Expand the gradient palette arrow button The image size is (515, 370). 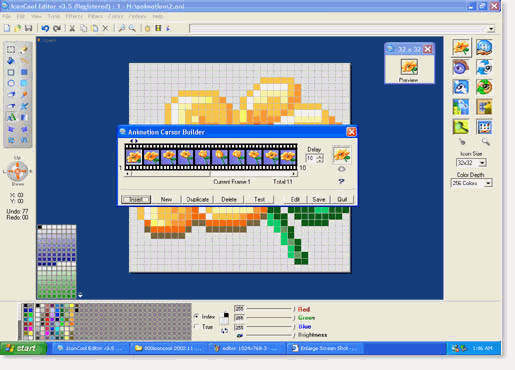tap(80, 295)
